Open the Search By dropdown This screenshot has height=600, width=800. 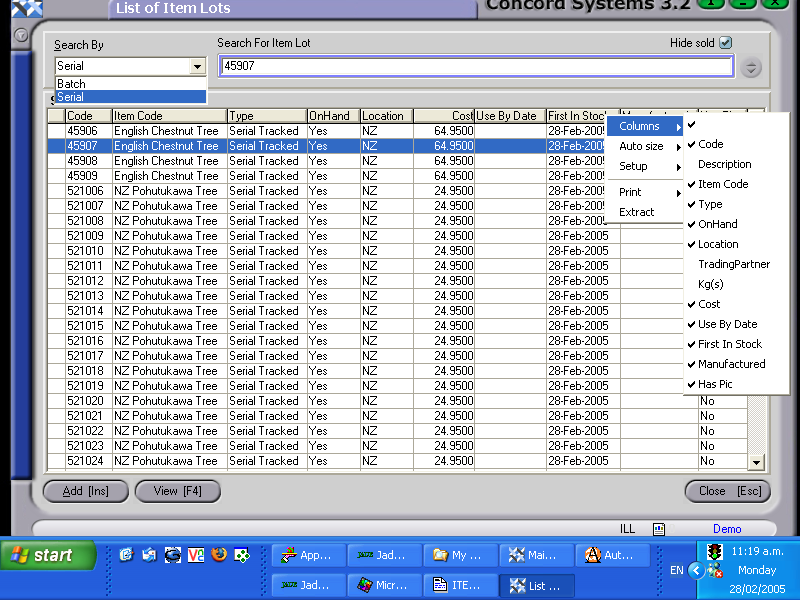(x=198, y=66)
